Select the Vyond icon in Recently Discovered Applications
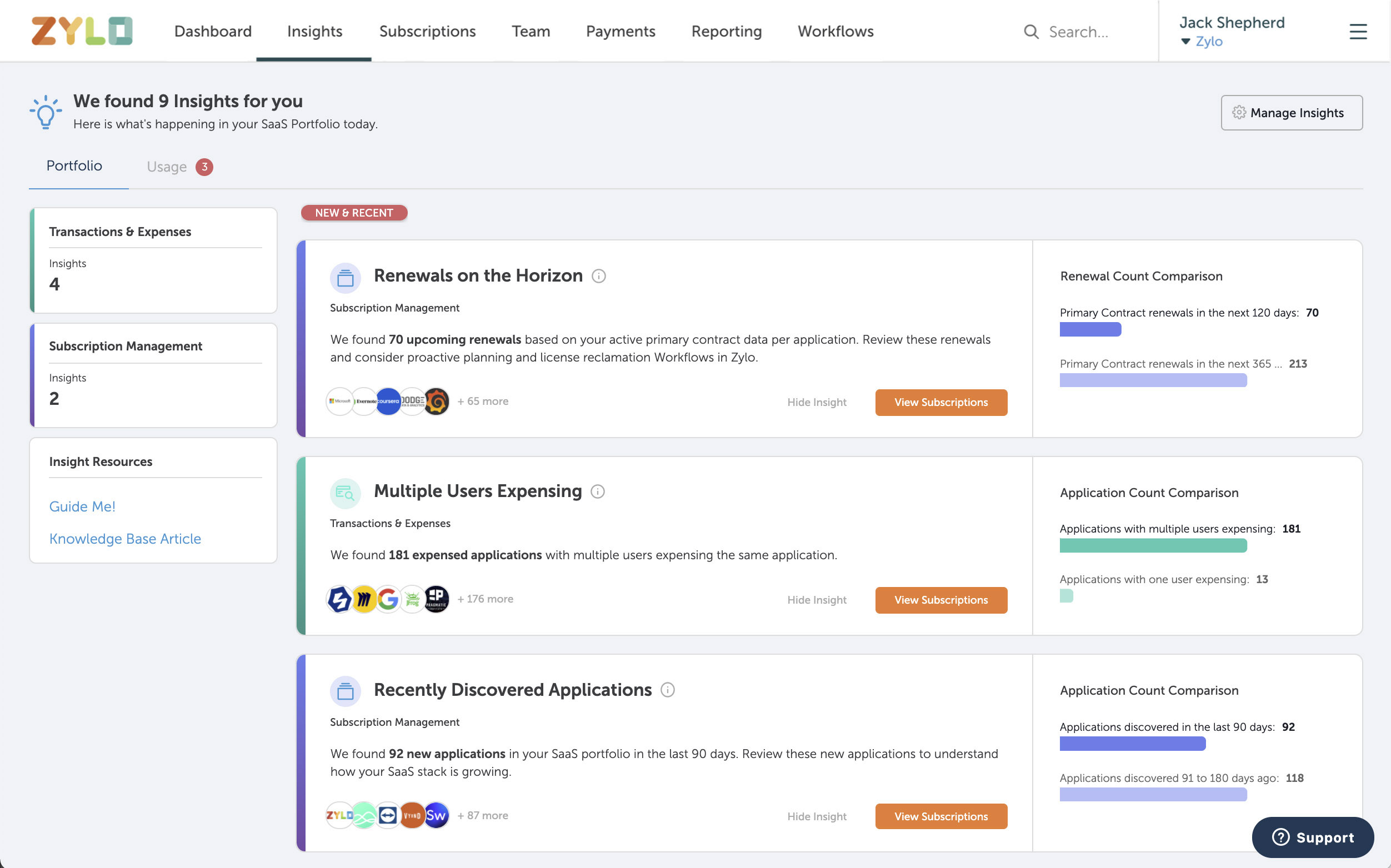The image size is (1391, 868). (x=412, y=815)
